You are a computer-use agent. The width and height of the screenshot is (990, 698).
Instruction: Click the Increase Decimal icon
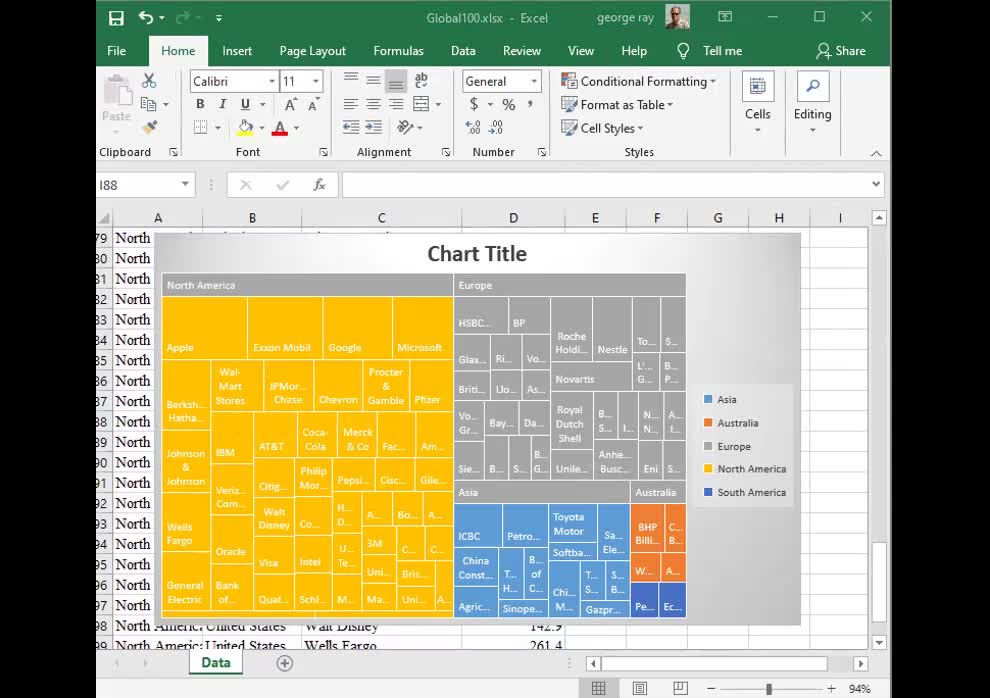tap(473, 127)
